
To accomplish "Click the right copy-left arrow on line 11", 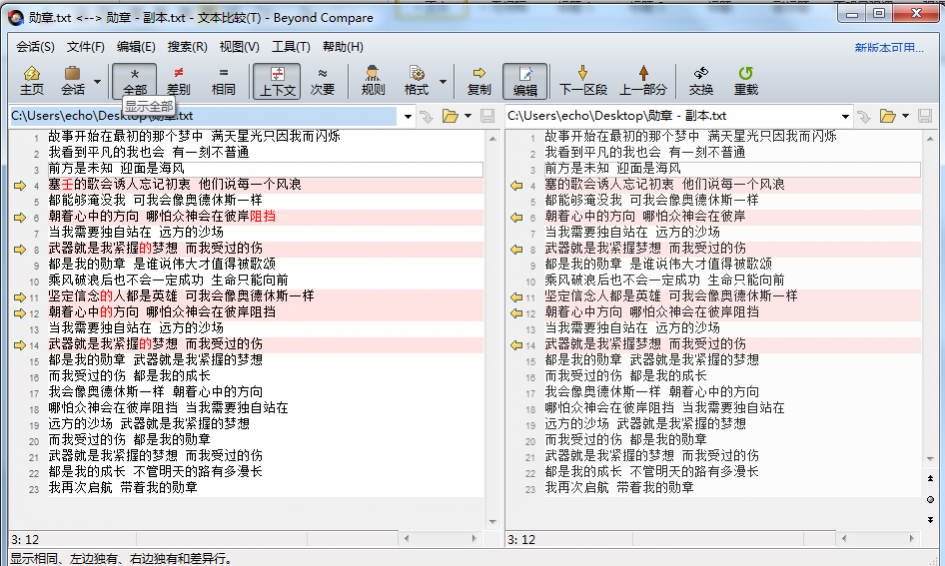I will (x=516, y=297).
